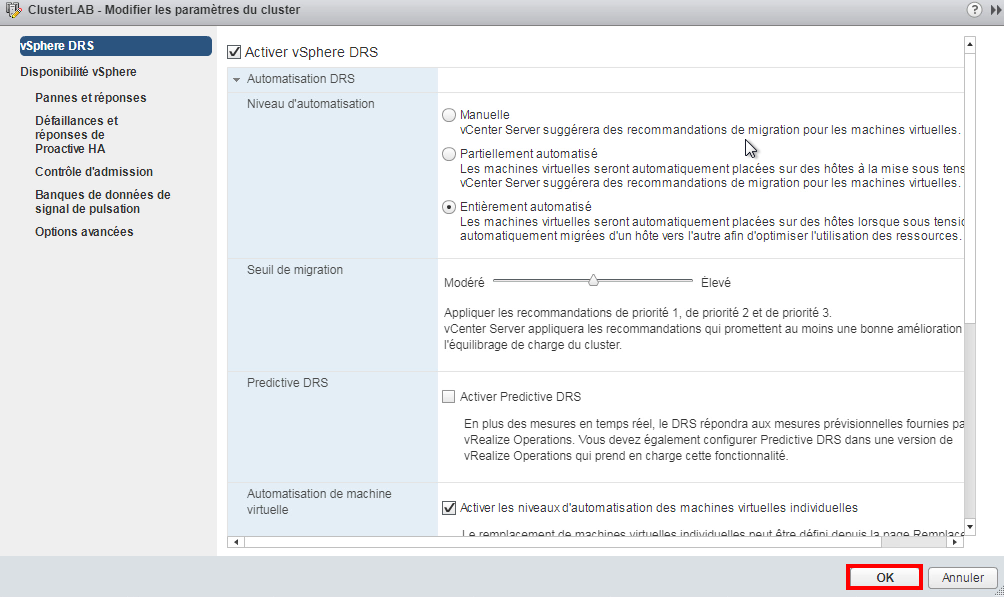Image resolution: width=1004 pixels, height=597 pixels.
Task: Click the horizontal scrollbar thumb
Action: coord(563,542)
